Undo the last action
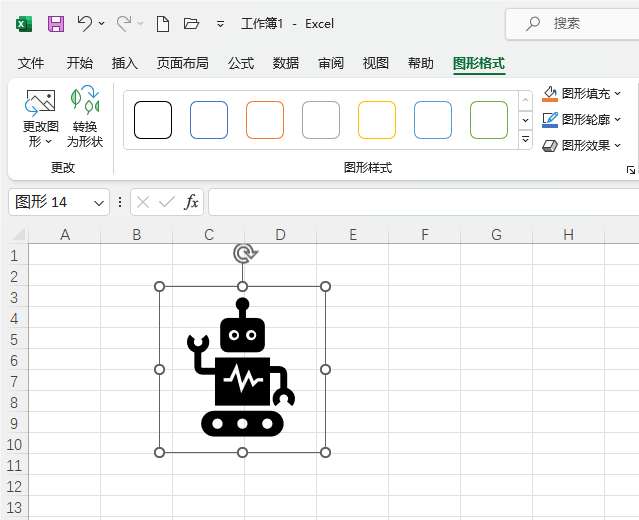This screenshot has width=639, height=520. [85, 24]
